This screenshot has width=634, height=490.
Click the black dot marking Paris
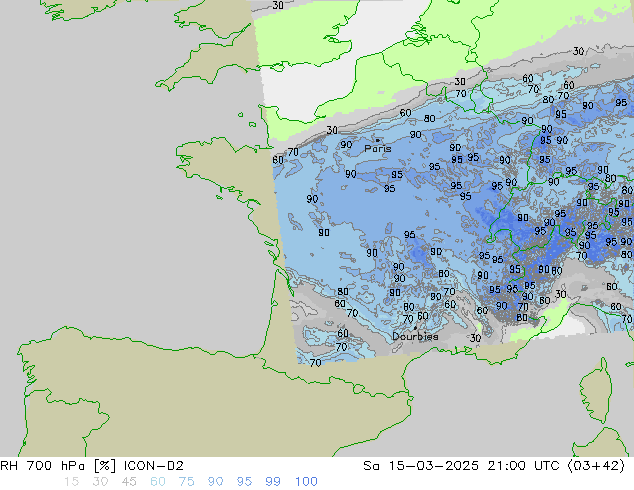pyautogui.click(x=378, y=140)
